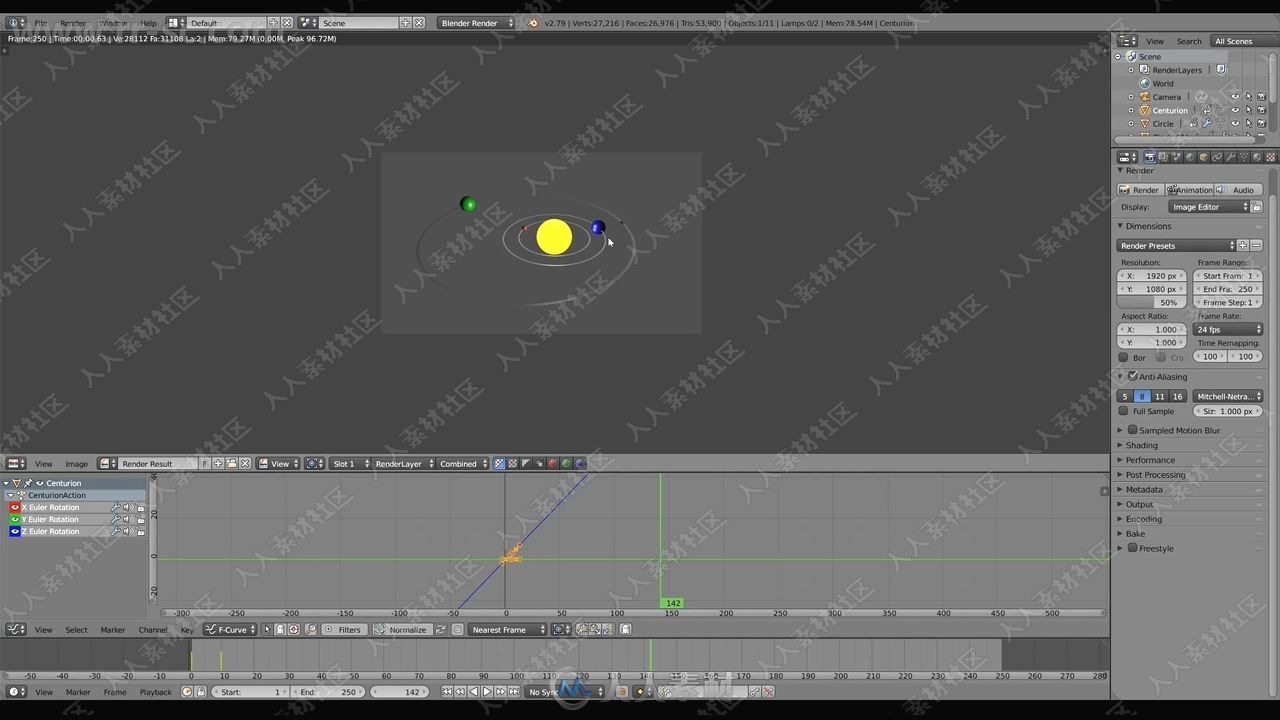1280x720 pixels.
Task: Show the blue channel only
Action: [x=579, y=464]
